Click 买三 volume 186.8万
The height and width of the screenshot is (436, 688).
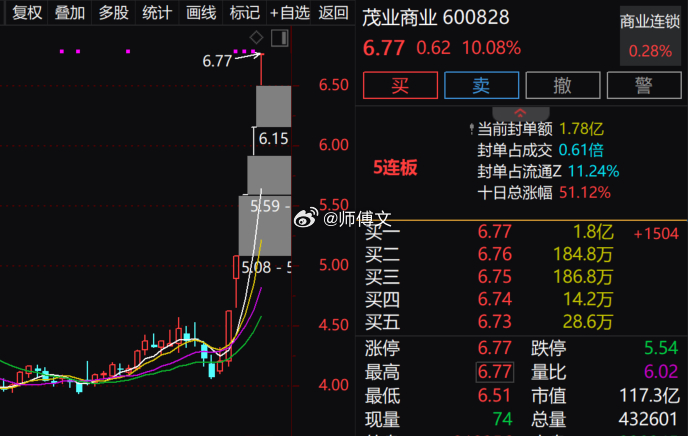coord(583,277)
